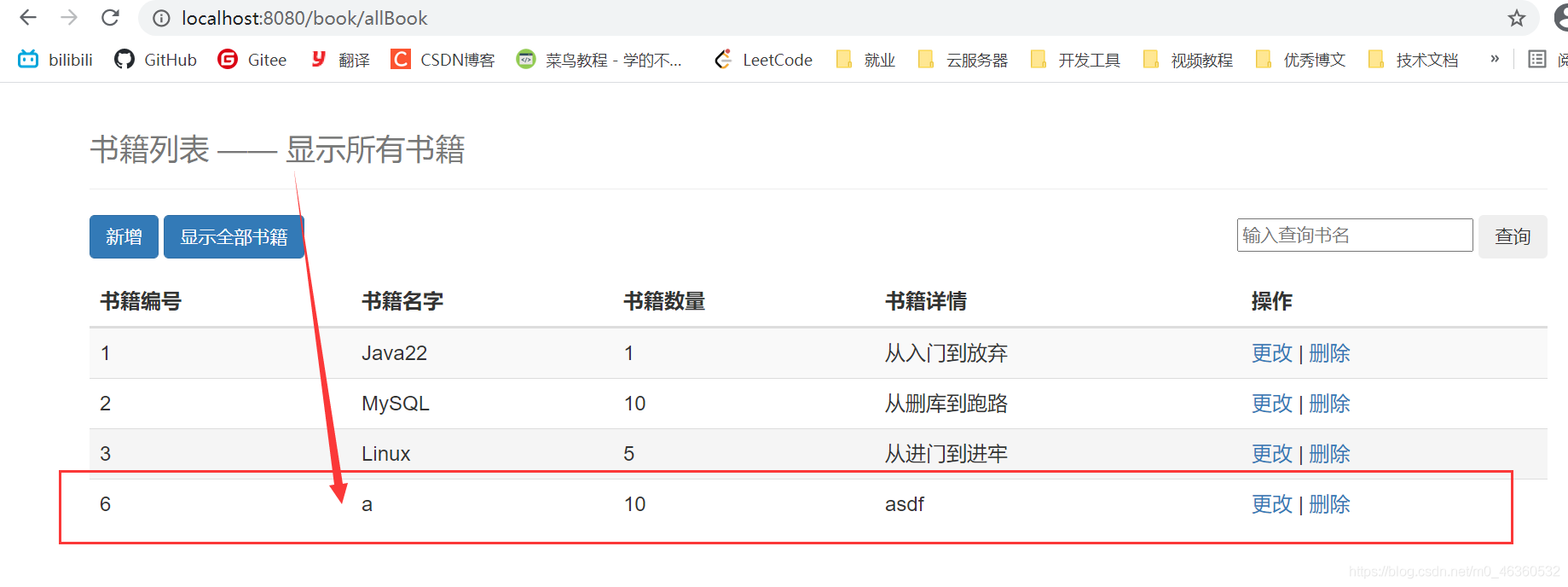
Task: Click the site info icon in address bar
Action: (x=161, y=18)
